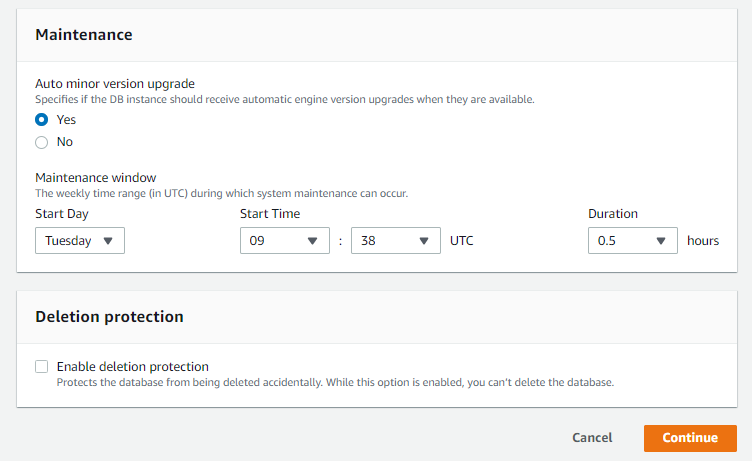The height and width of the screenshot is (461, 752).
Task: Click the Auto minor version upgrade label
Action: 115,84
